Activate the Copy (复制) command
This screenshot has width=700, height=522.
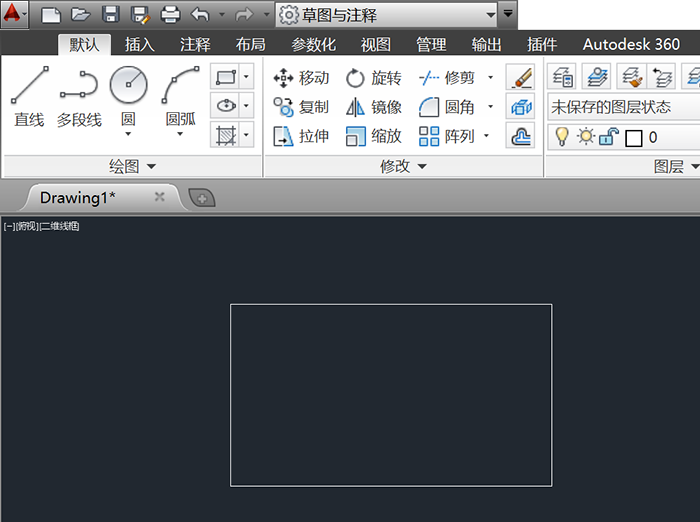(x=301, y=107)
